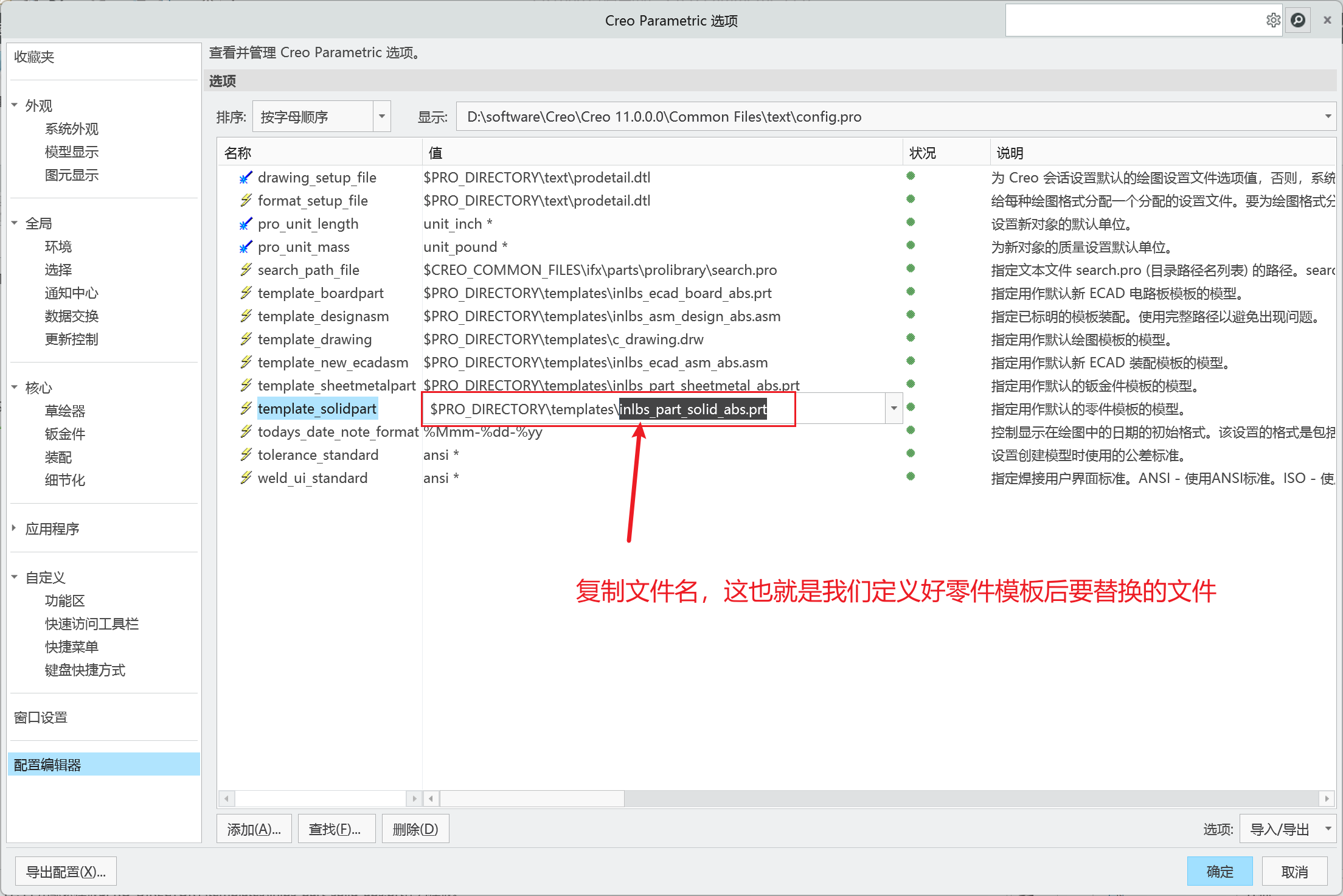Click the wand icon beside pro_unit_length
This screenshot has height=896, width=1343.
point(246,224)
